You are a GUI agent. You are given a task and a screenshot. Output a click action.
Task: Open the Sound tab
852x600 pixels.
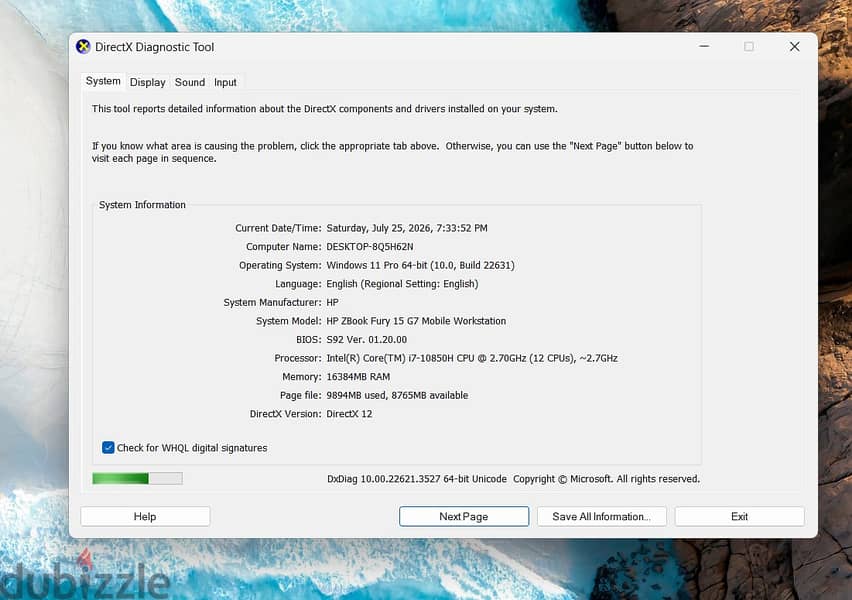click(190, 82)
